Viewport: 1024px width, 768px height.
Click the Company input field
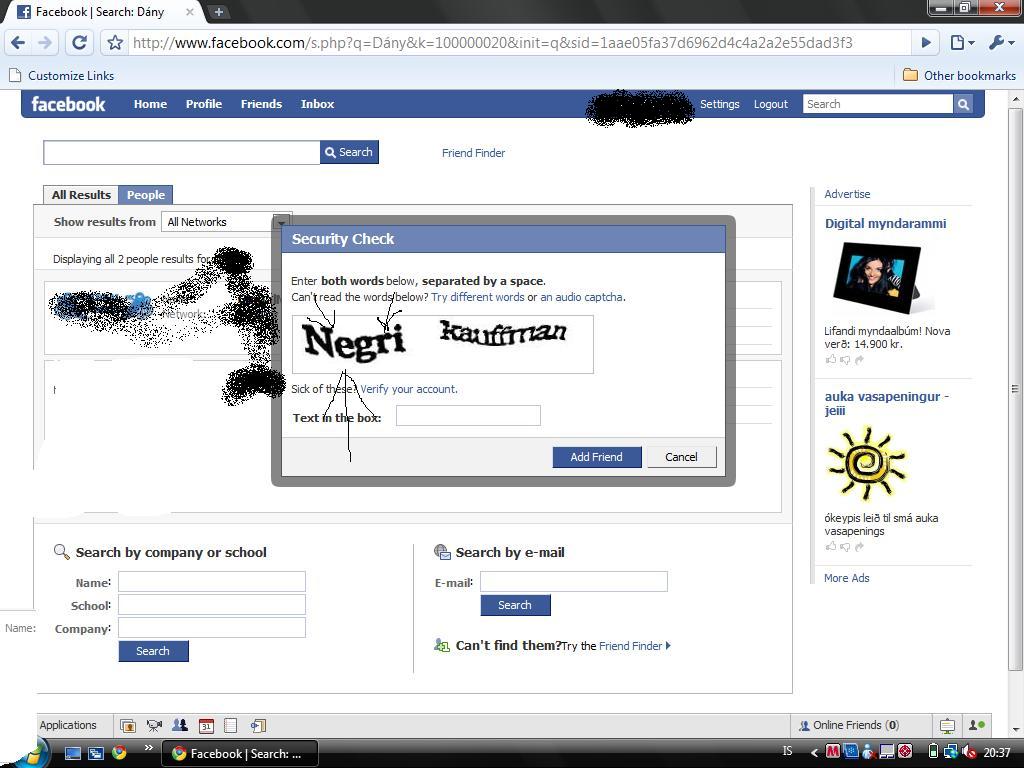[212, 628]
